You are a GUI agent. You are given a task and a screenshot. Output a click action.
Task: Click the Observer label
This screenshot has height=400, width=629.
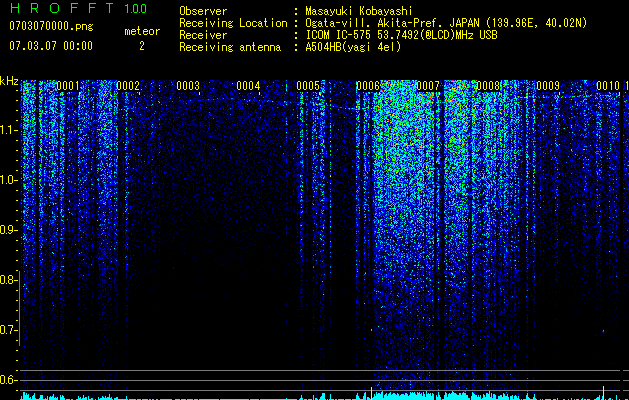tap(203, 11)
